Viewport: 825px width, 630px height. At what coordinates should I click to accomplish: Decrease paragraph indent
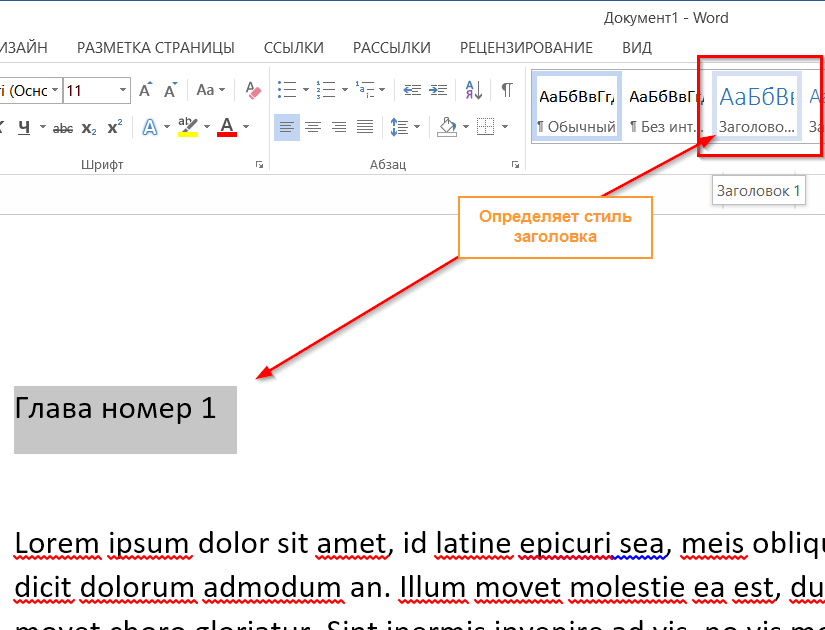click(412, 90)
